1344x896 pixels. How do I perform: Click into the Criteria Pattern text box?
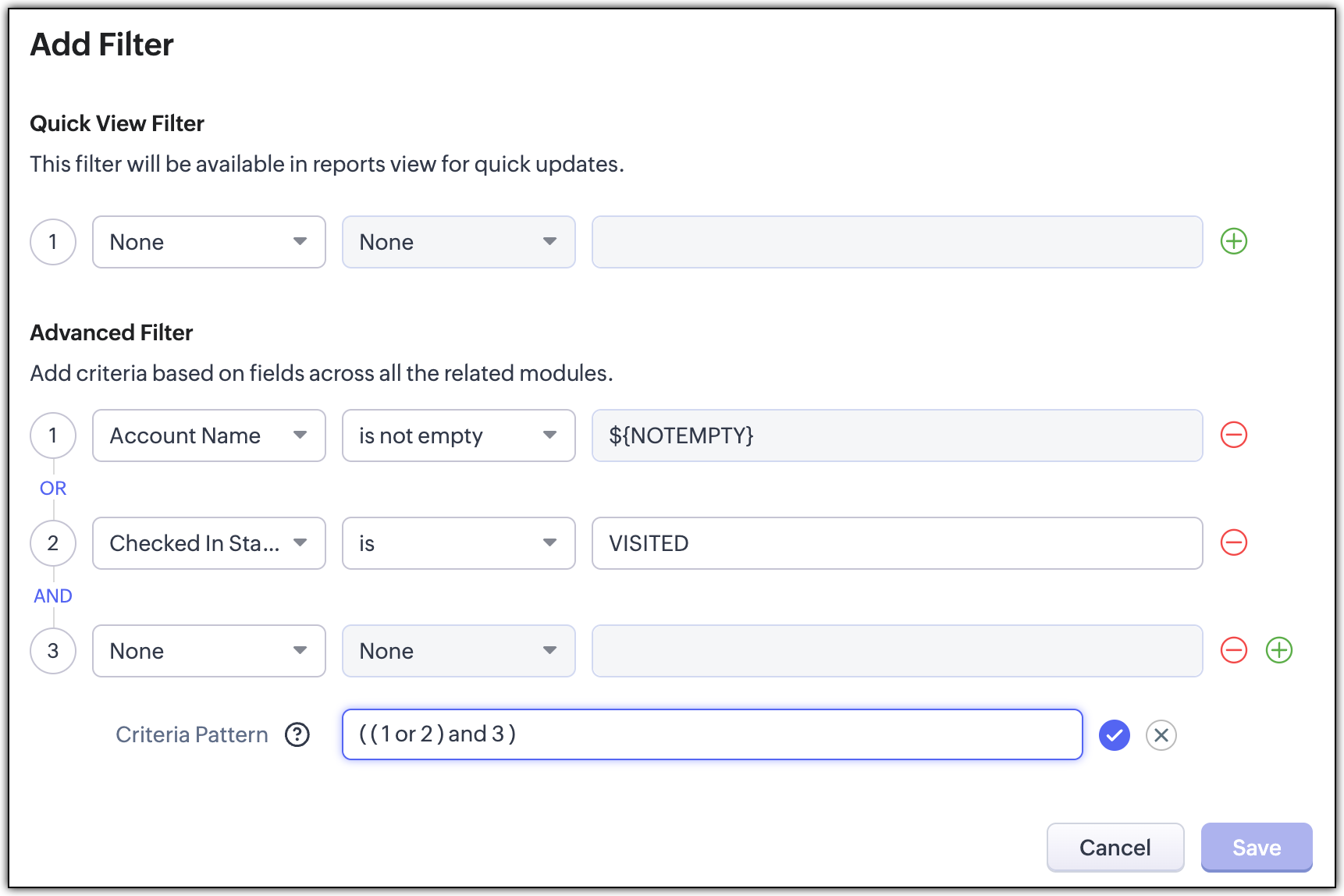tap(711, 734)
